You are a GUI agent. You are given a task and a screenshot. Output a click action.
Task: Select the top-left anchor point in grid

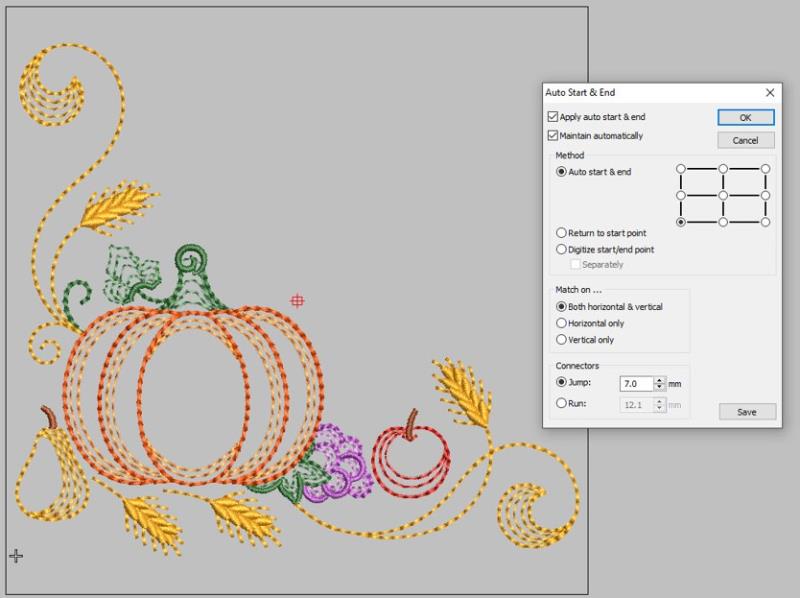681,169
